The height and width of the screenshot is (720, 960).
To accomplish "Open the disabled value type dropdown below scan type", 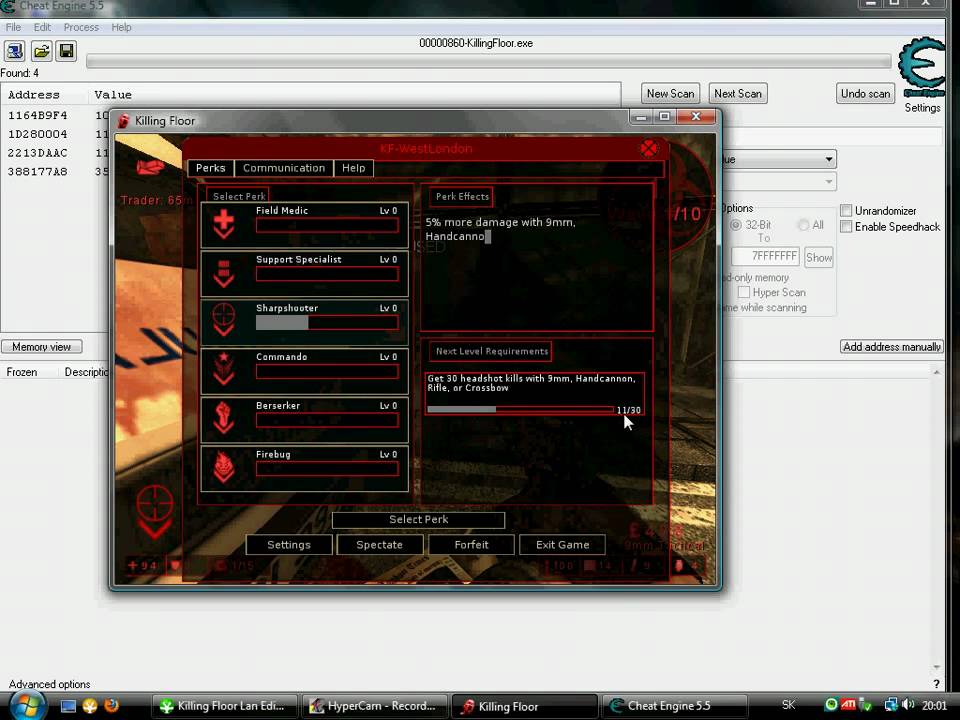I will [x=828, y=181].
